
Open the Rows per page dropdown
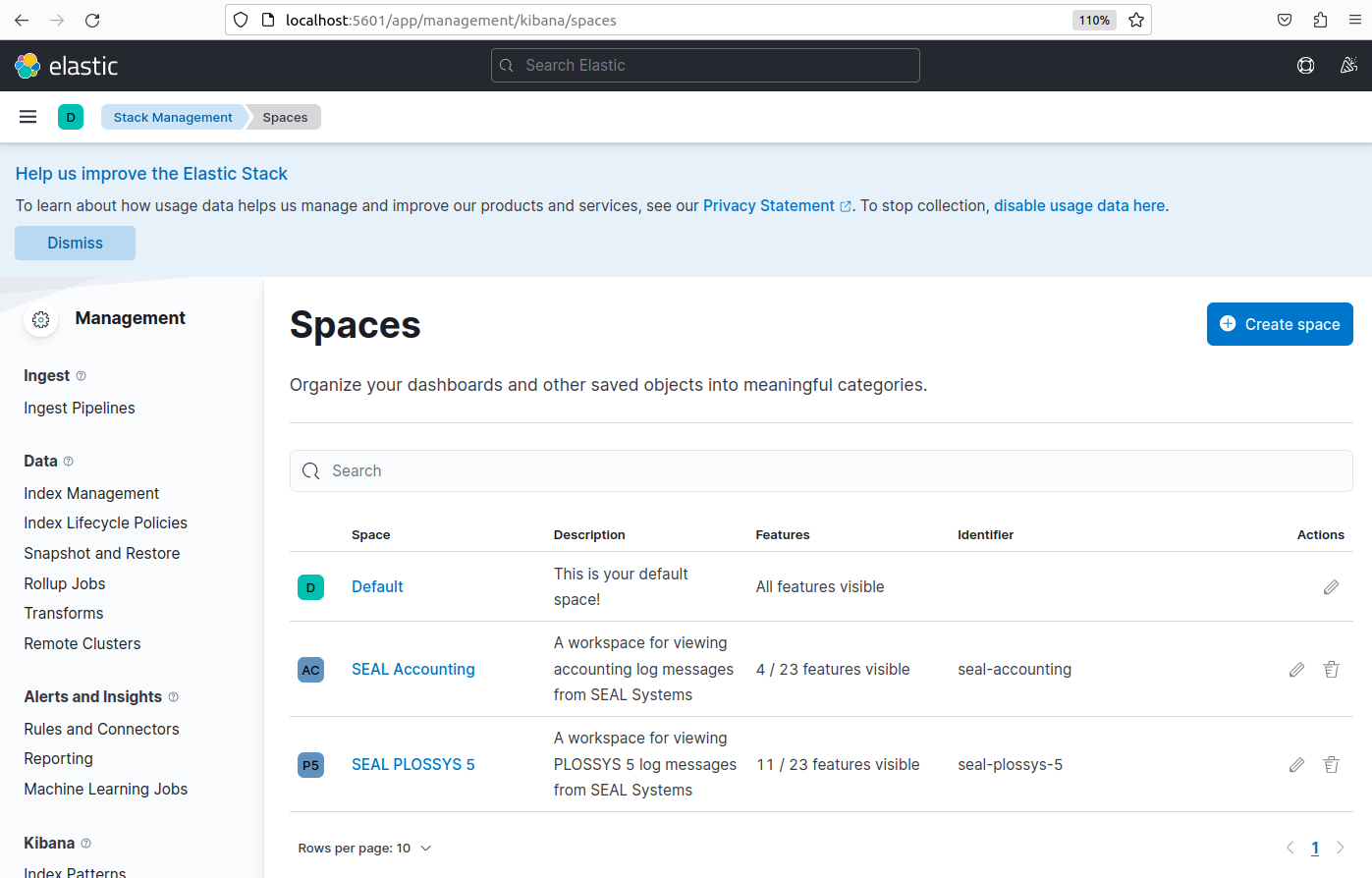click(364, 848)
